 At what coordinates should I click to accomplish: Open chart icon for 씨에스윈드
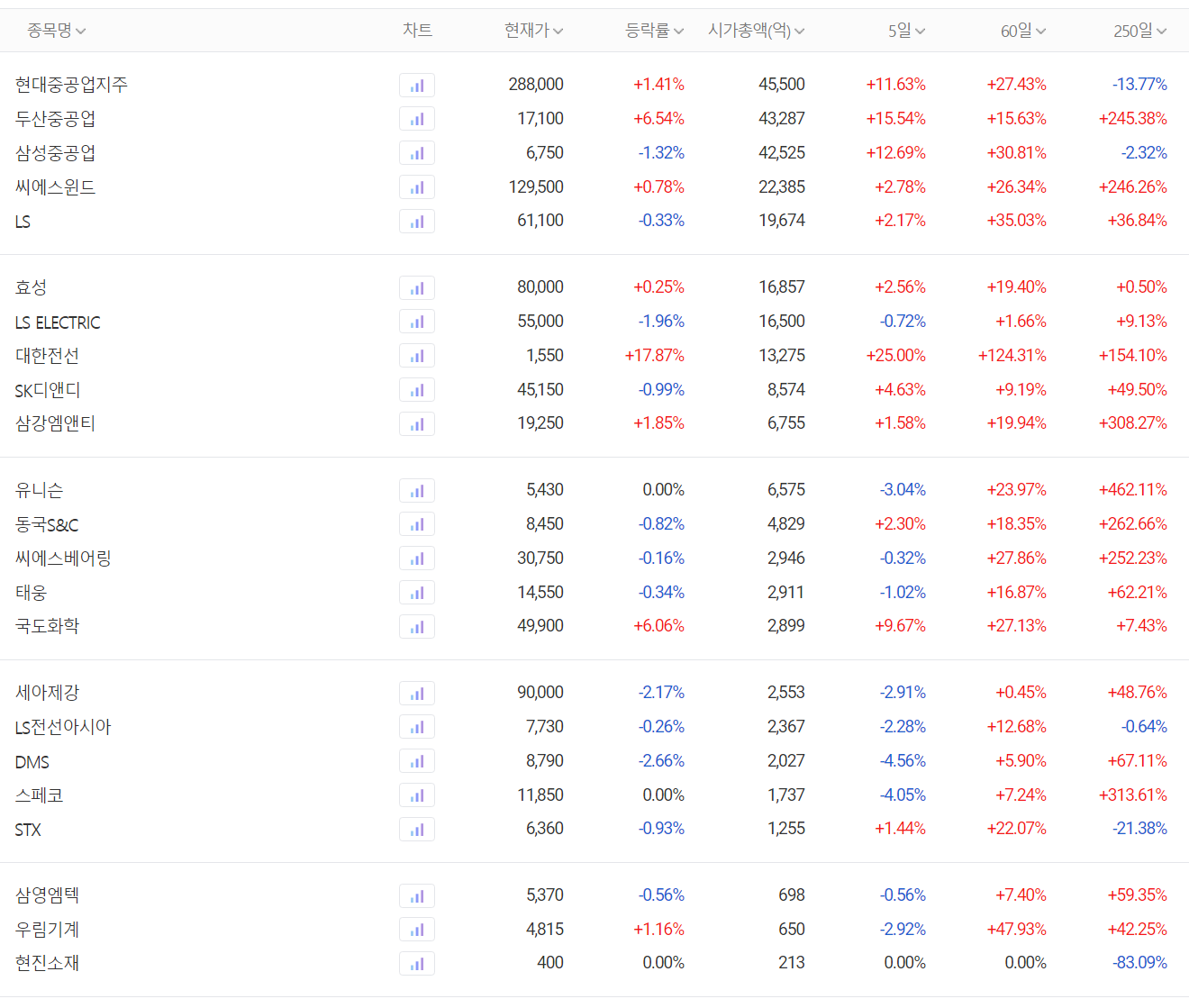[x=417, y=187]
